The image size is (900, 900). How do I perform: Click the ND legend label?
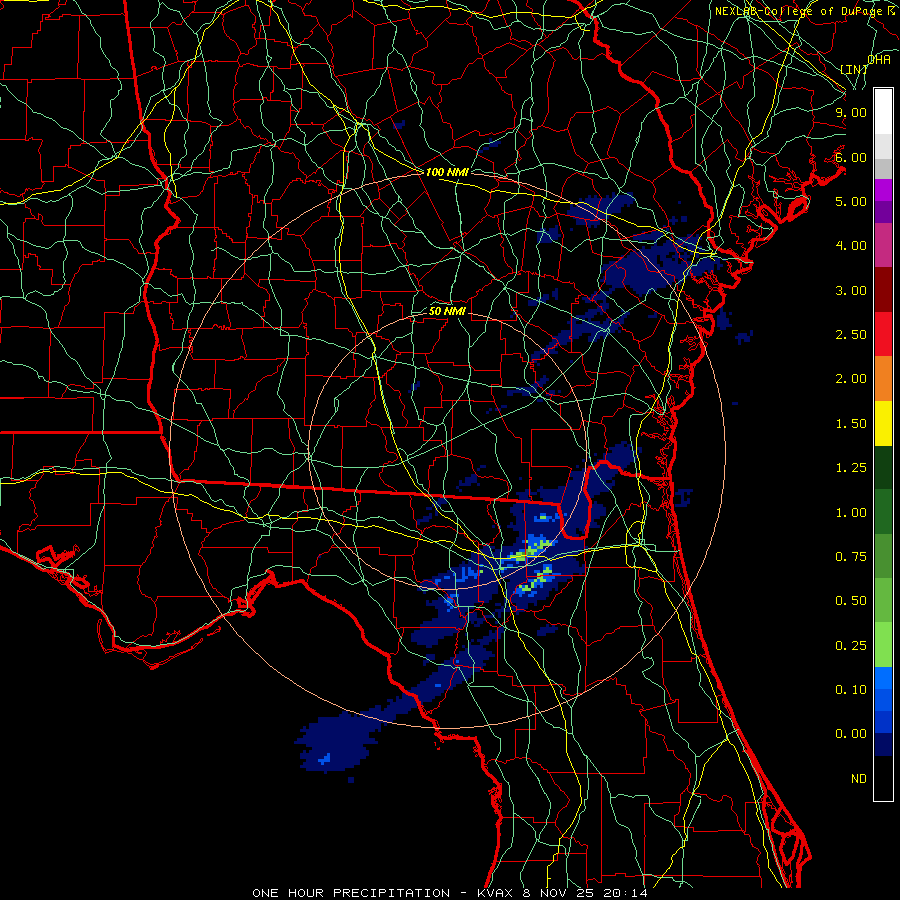pyautogui.click(x=859, y=779)
